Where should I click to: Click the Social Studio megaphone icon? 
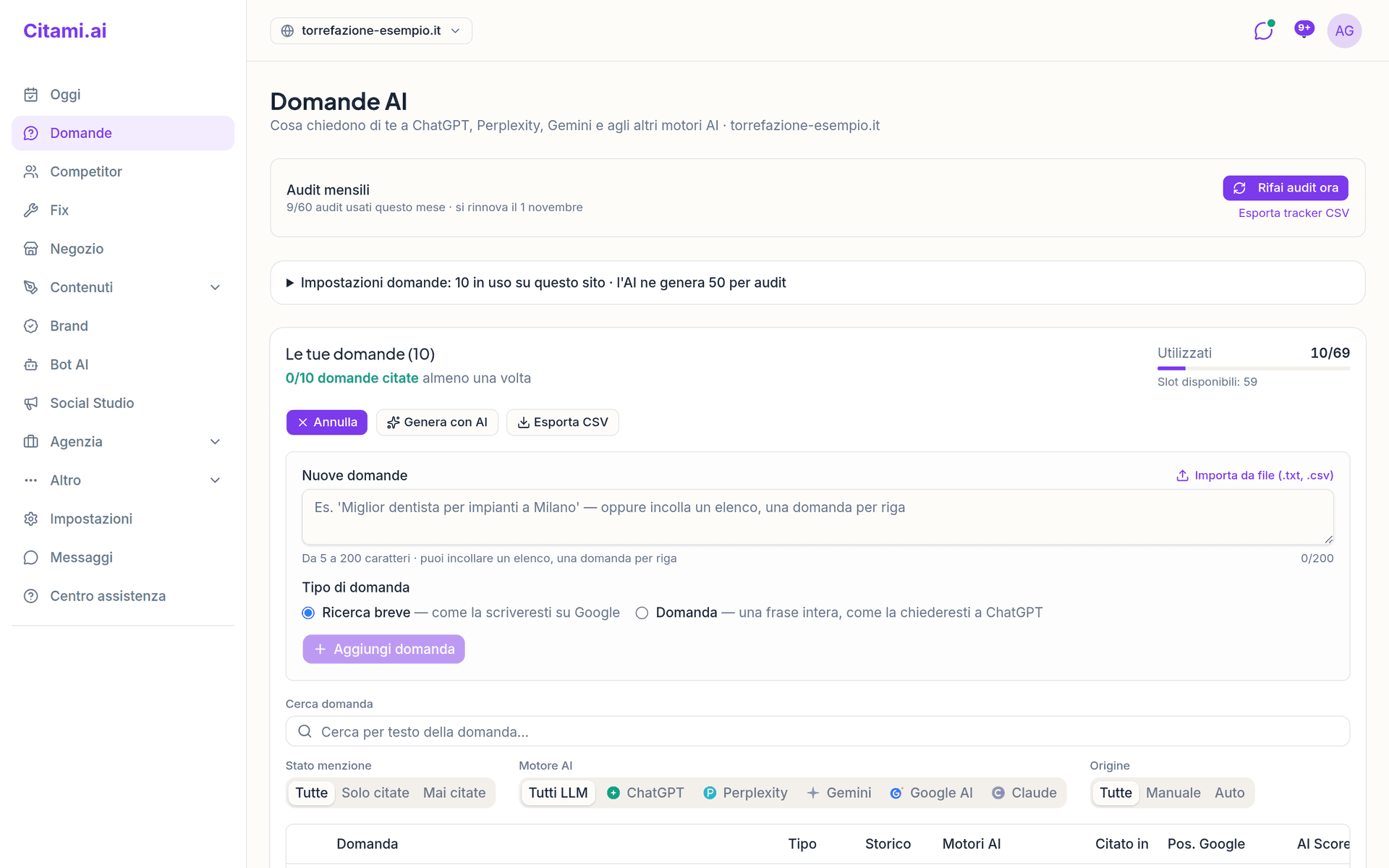pos(30,403)
